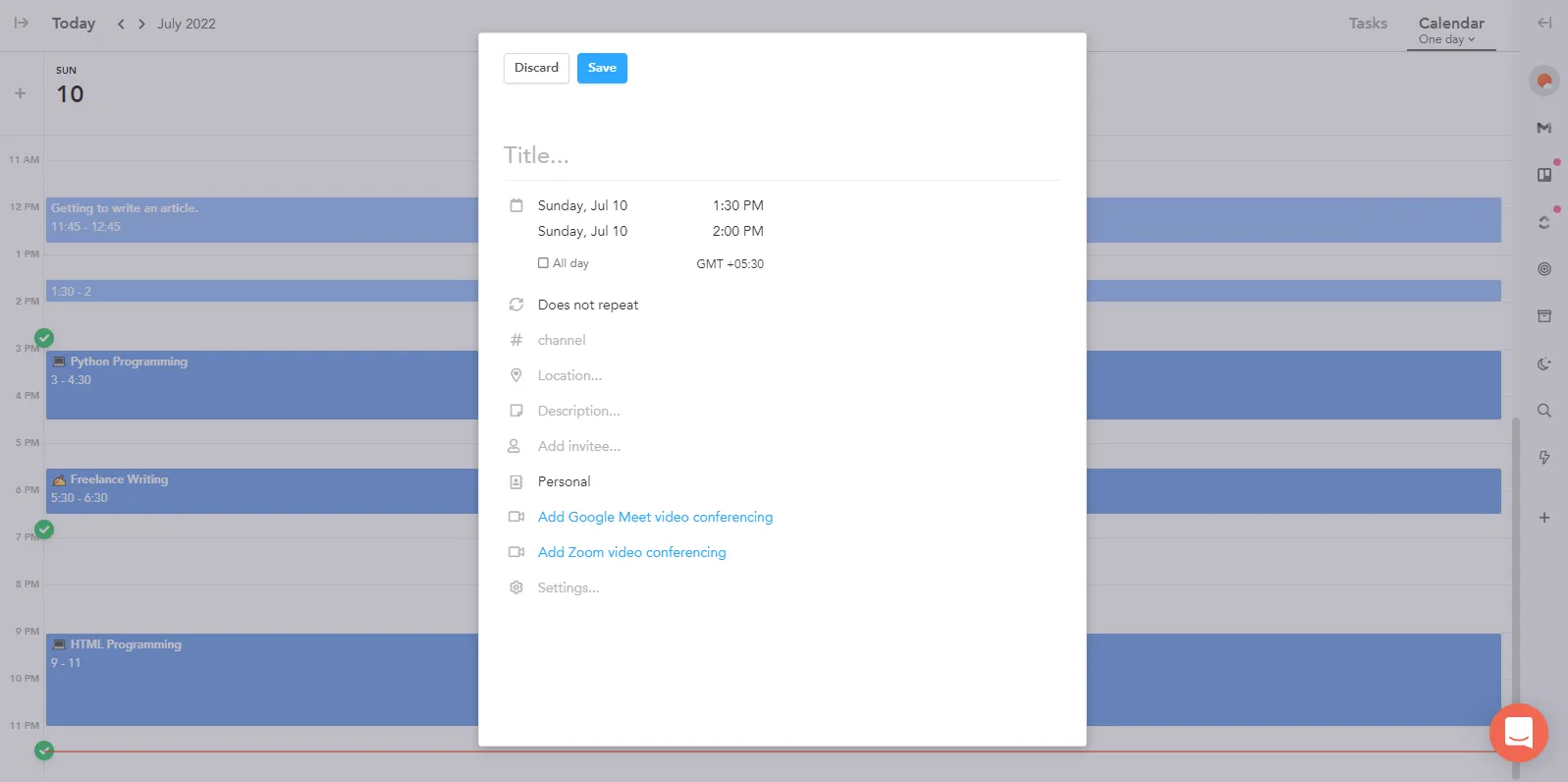Discard the new event
Image resolution: width=1568 pixels, height=782 pixels.
pyautogui.click(x=536, y=68)
